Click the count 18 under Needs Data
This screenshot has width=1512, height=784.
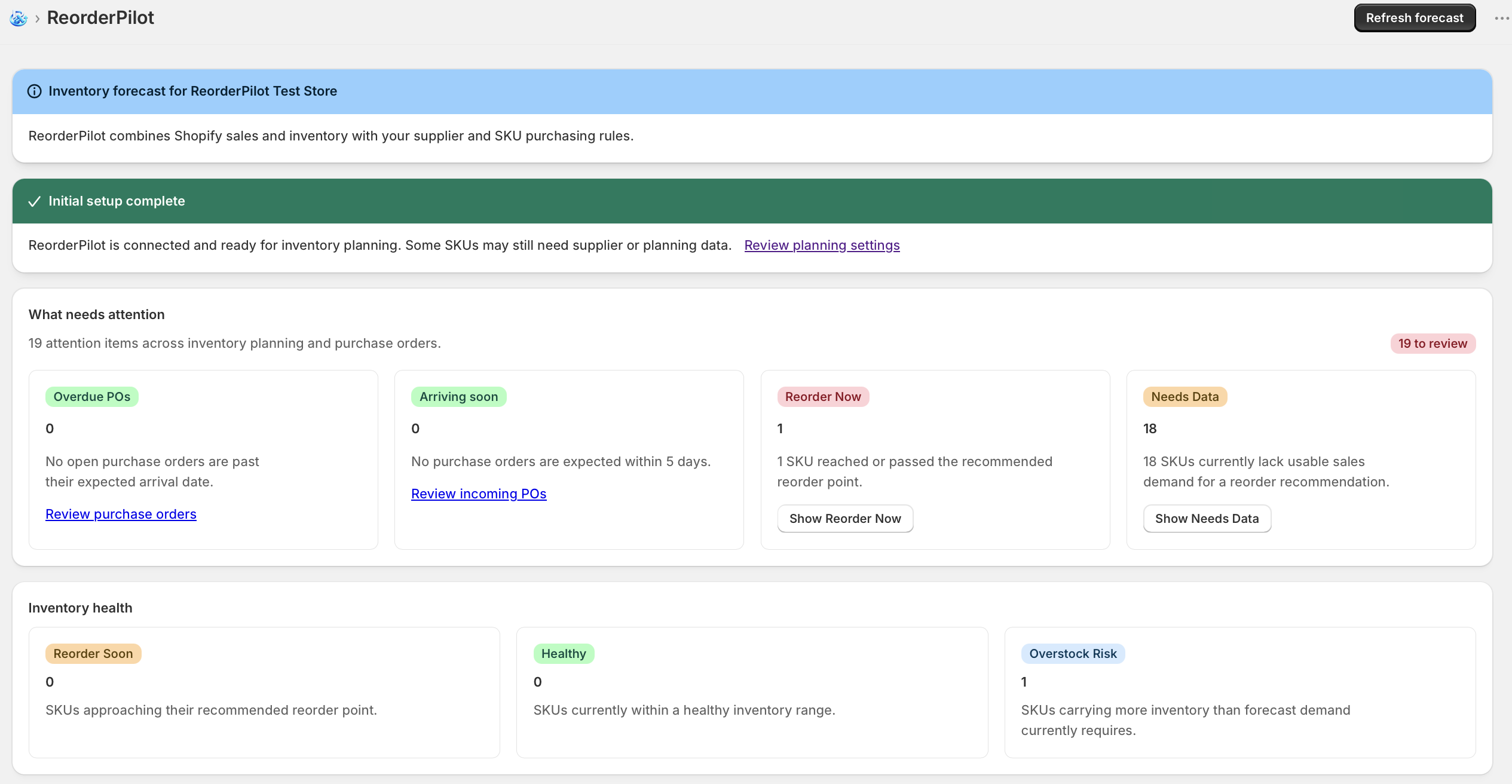pyautogui.click(x=1150, y=429)
